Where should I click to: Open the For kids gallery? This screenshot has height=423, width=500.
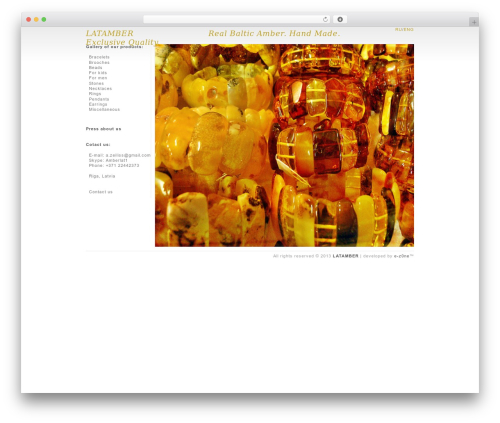[x=98, y=73]
